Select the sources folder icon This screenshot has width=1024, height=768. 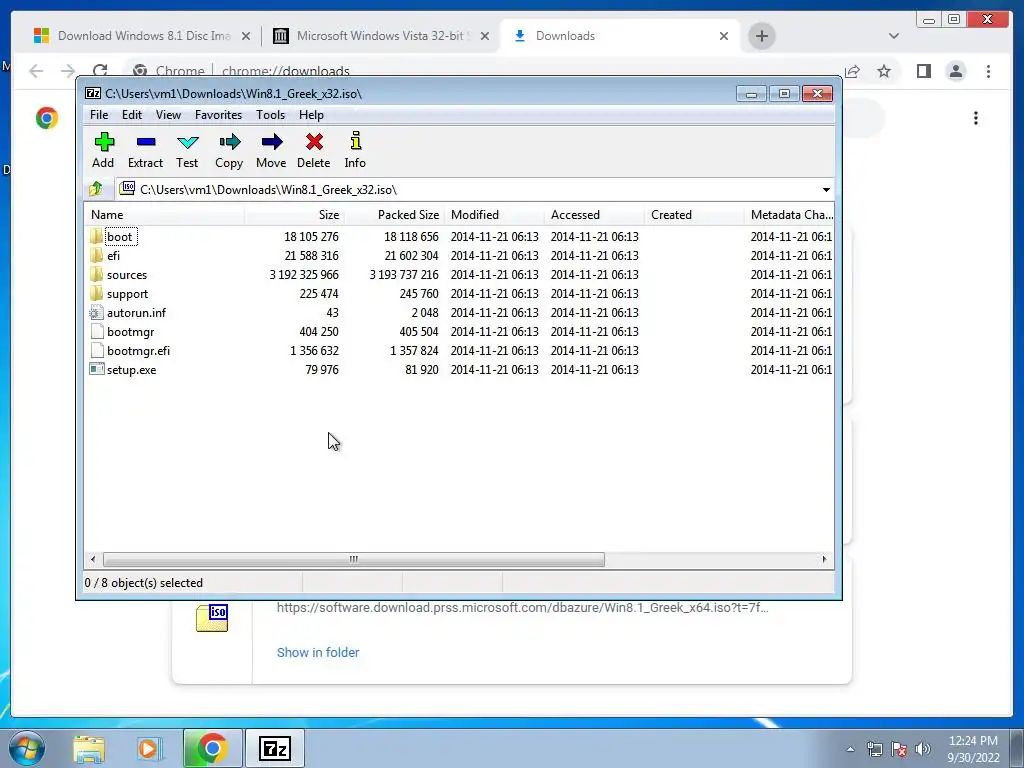coord(97,274)
